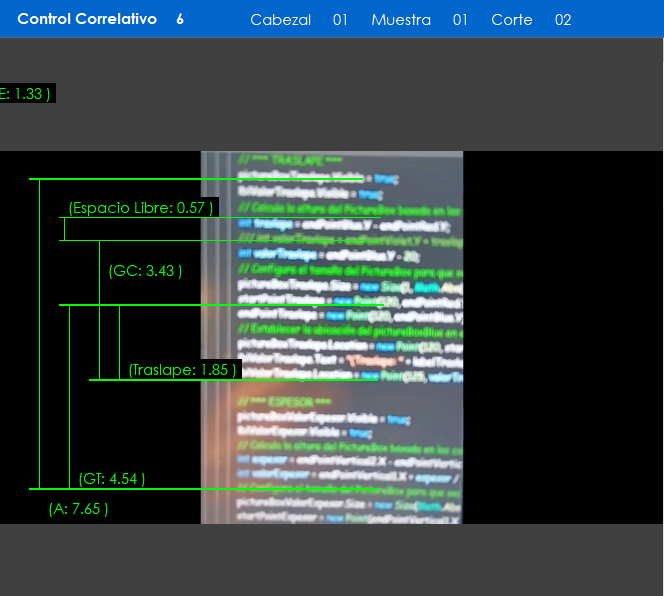Select the Traslape 1.85 measurement label
Screen dimensions: 664x596
183,370
